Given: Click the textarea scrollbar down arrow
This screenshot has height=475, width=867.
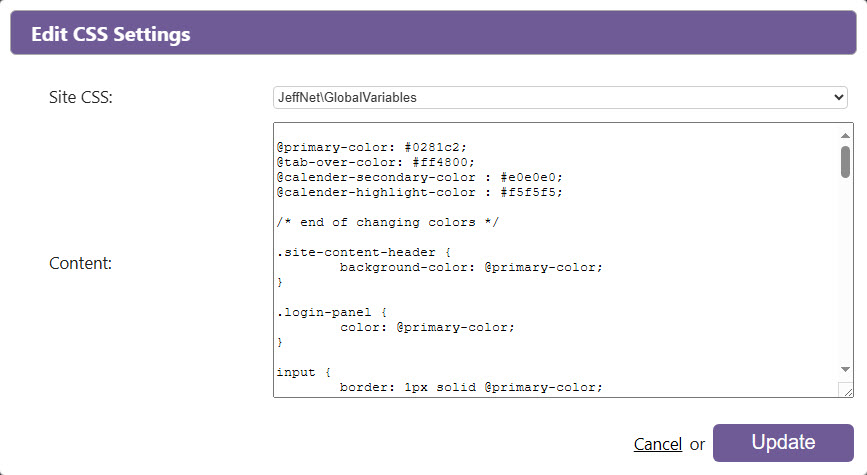Looking at the screenshot, I should coord(845,369).
